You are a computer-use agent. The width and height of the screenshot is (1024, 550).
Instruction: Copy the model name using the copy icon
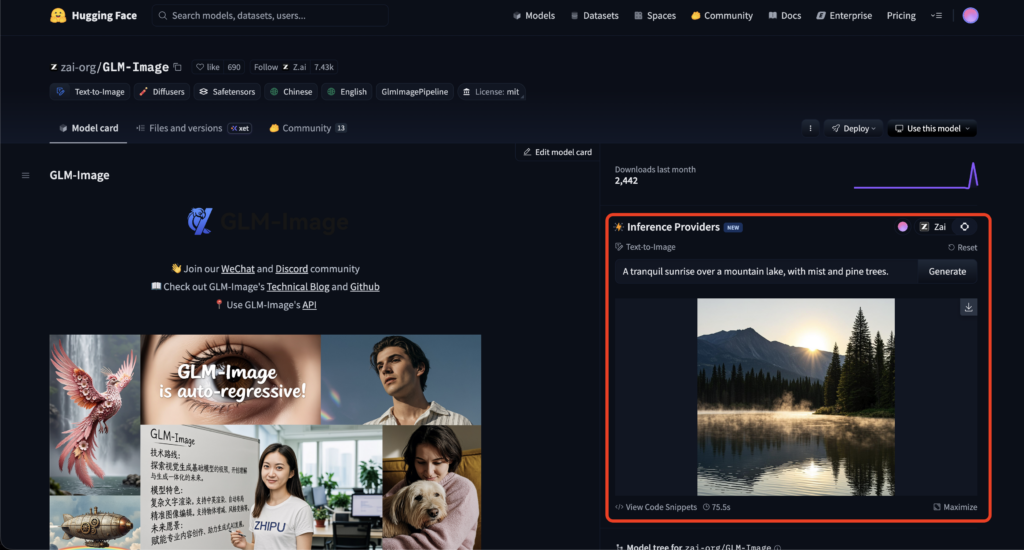tap(178, 67)
